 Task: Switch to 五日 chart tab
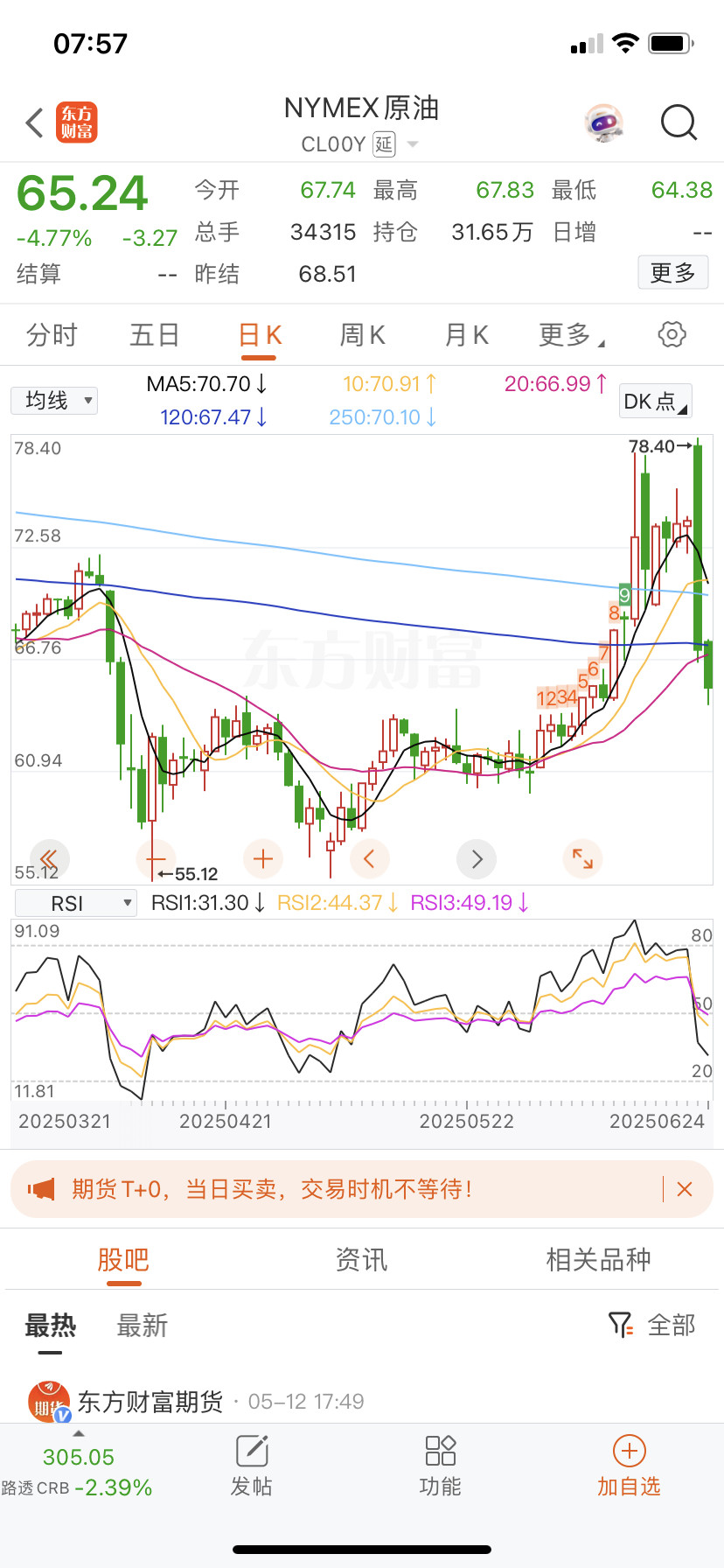pos(155,335)
